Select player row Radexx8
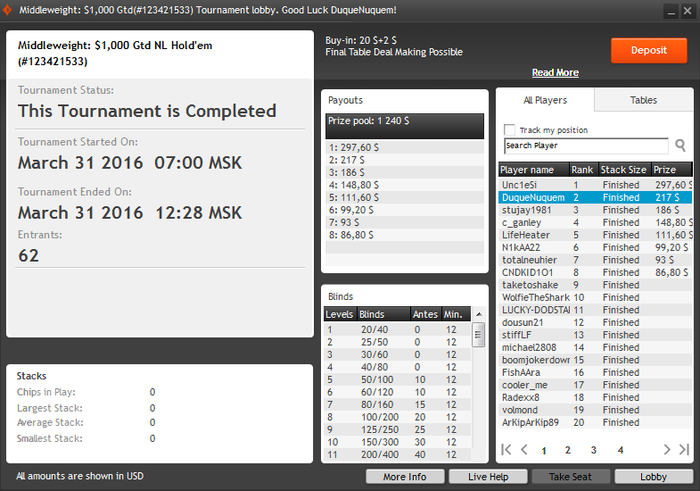 595,397
